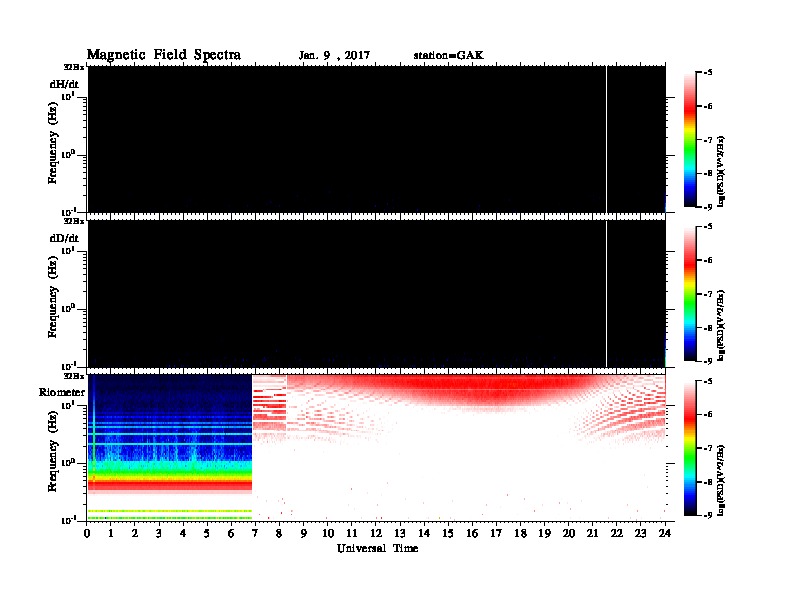Image resolution: width=792 pixels, height=612 pixels.
Task: Click the "dH/dt" panel label
Action: pyautogui.click(x=64, y=84)
